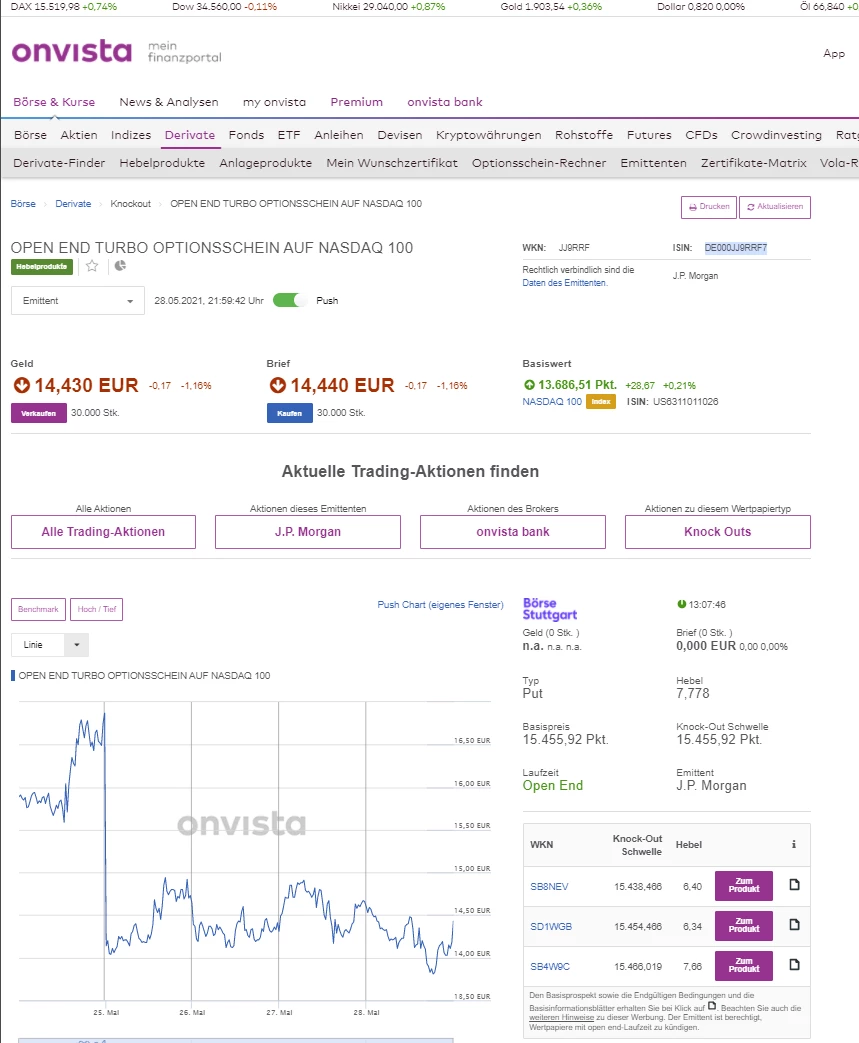Show onvista bank broker actions button
This screenshot has width=859, height=1043.
click(512, 531)
